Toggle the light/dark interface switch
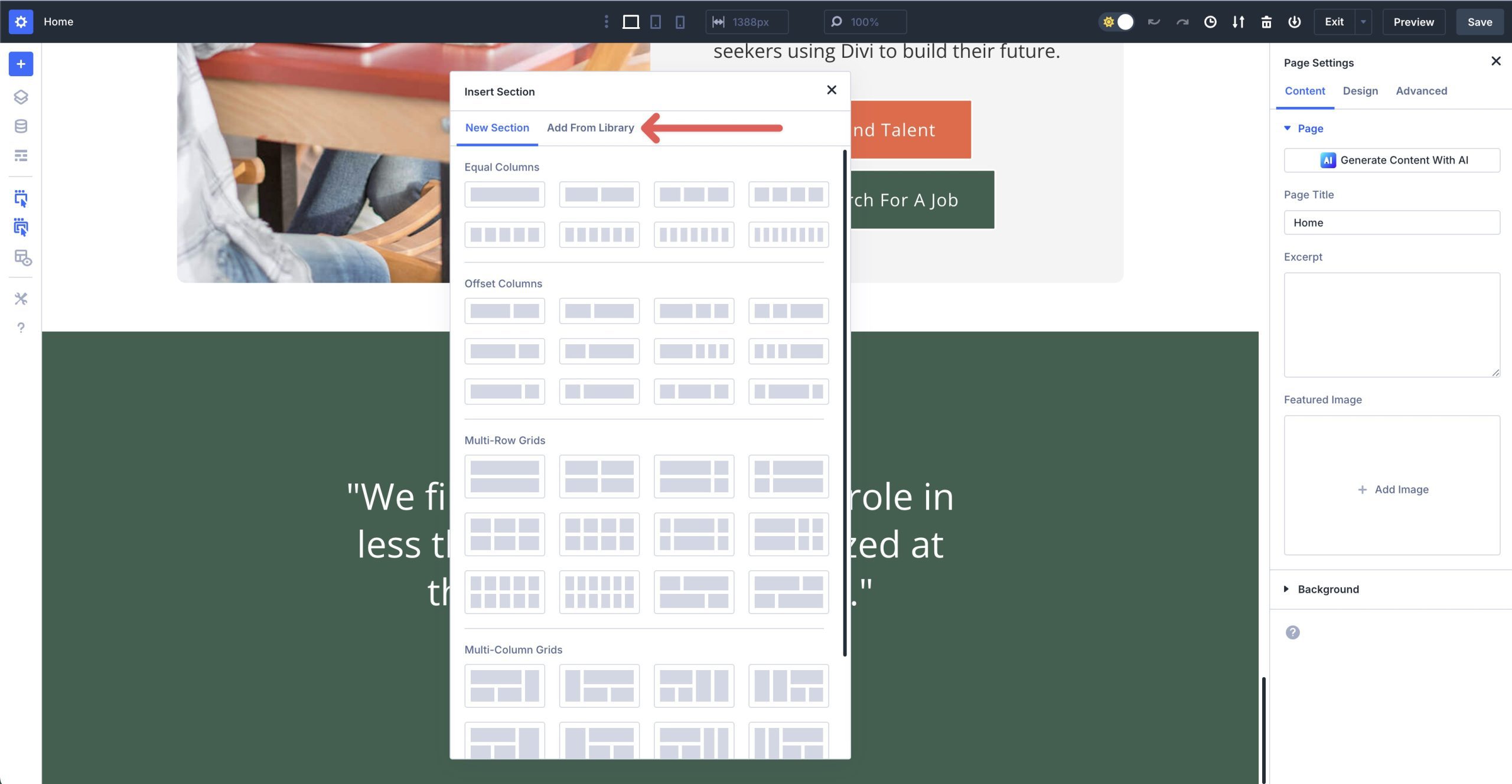1512x784 pixels. (1117, 21)
